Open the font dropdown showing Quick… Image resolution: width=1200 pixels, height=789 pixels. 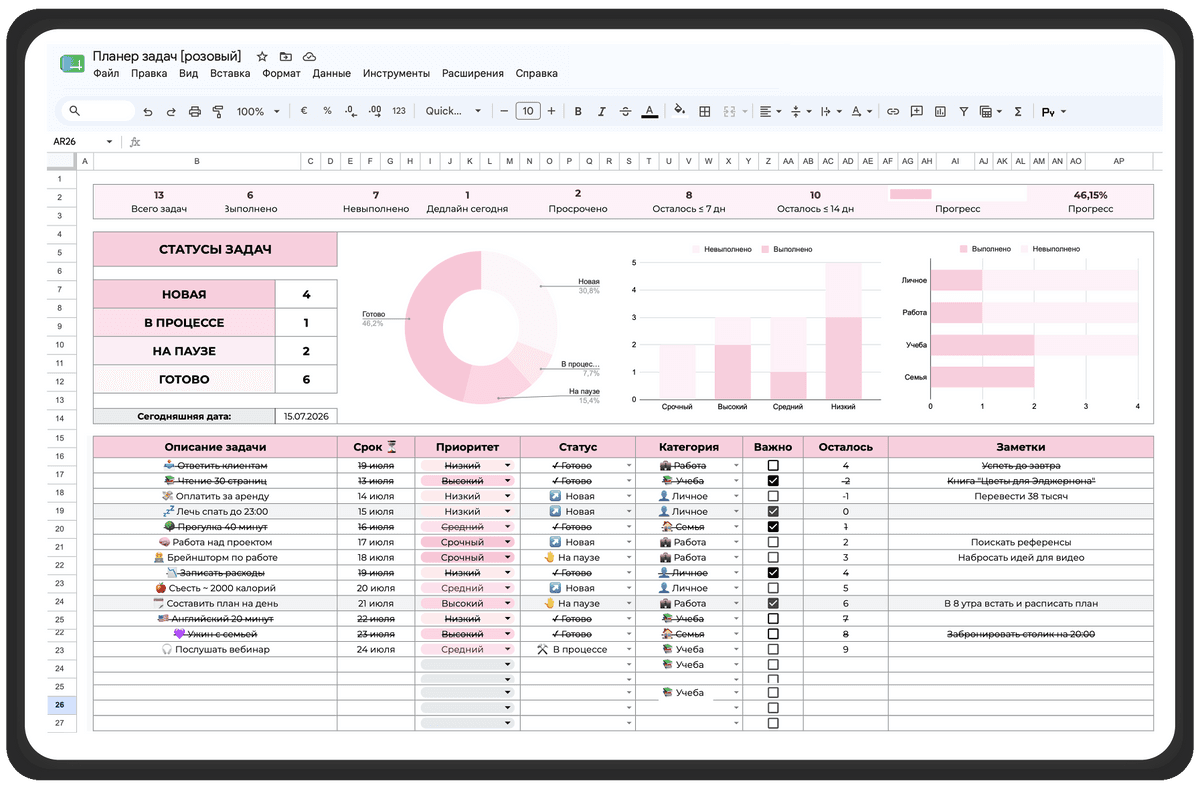pos(453,111)
